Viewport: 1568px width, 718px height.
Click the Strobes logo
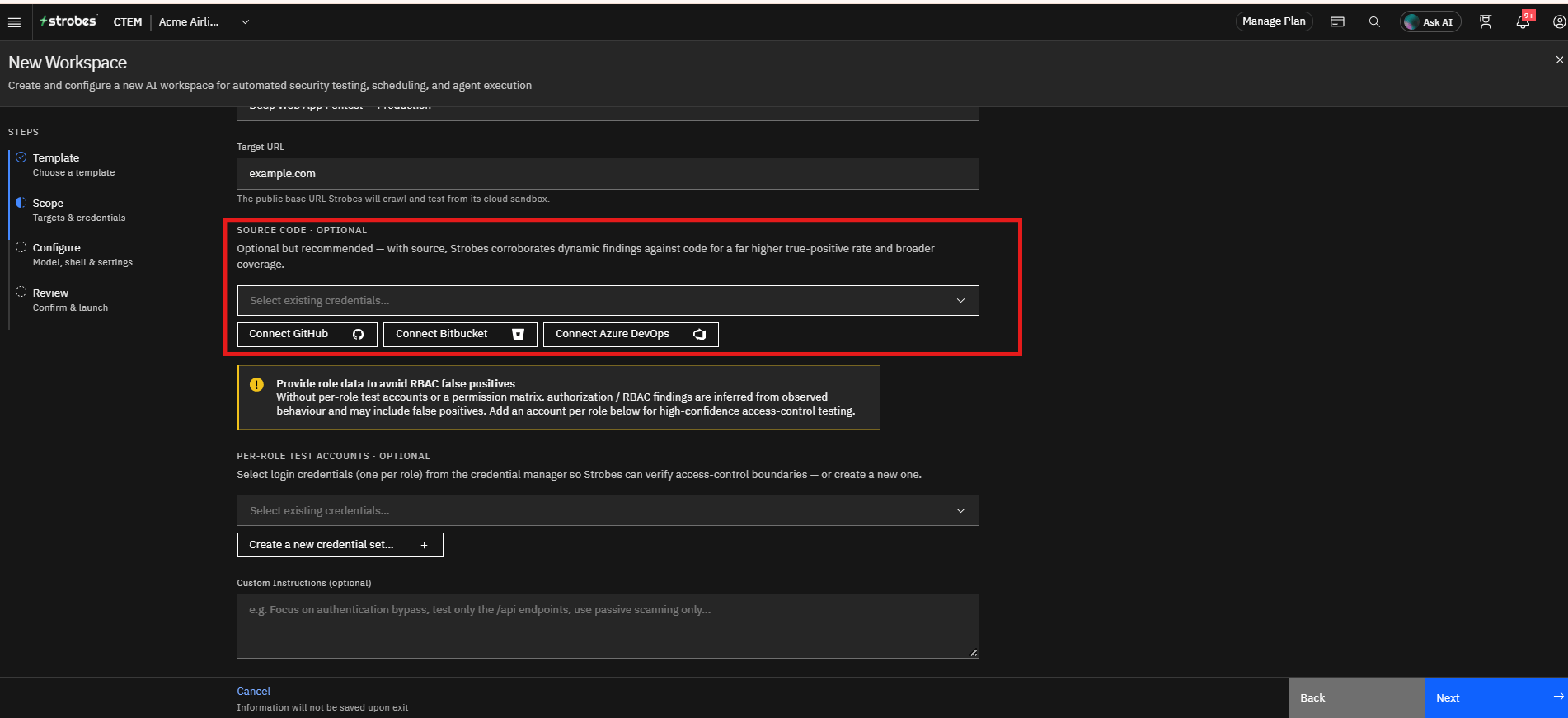[x=68, y=21]
